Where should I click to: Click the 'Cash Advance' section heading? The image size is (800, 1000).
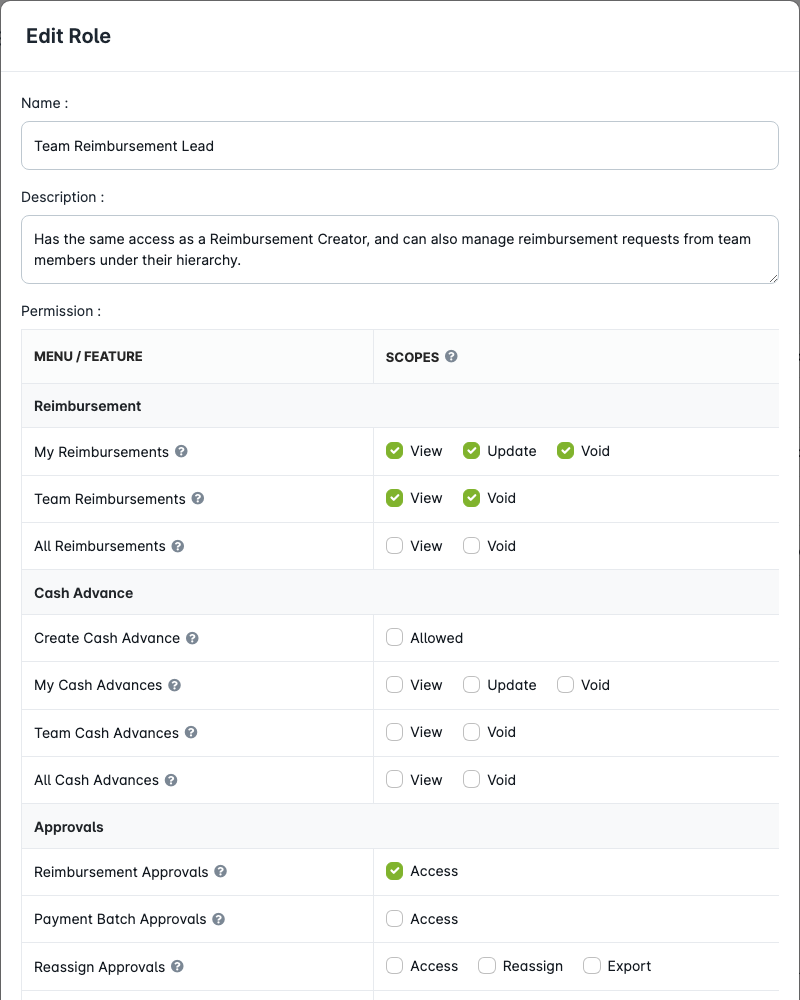[84, 593]
